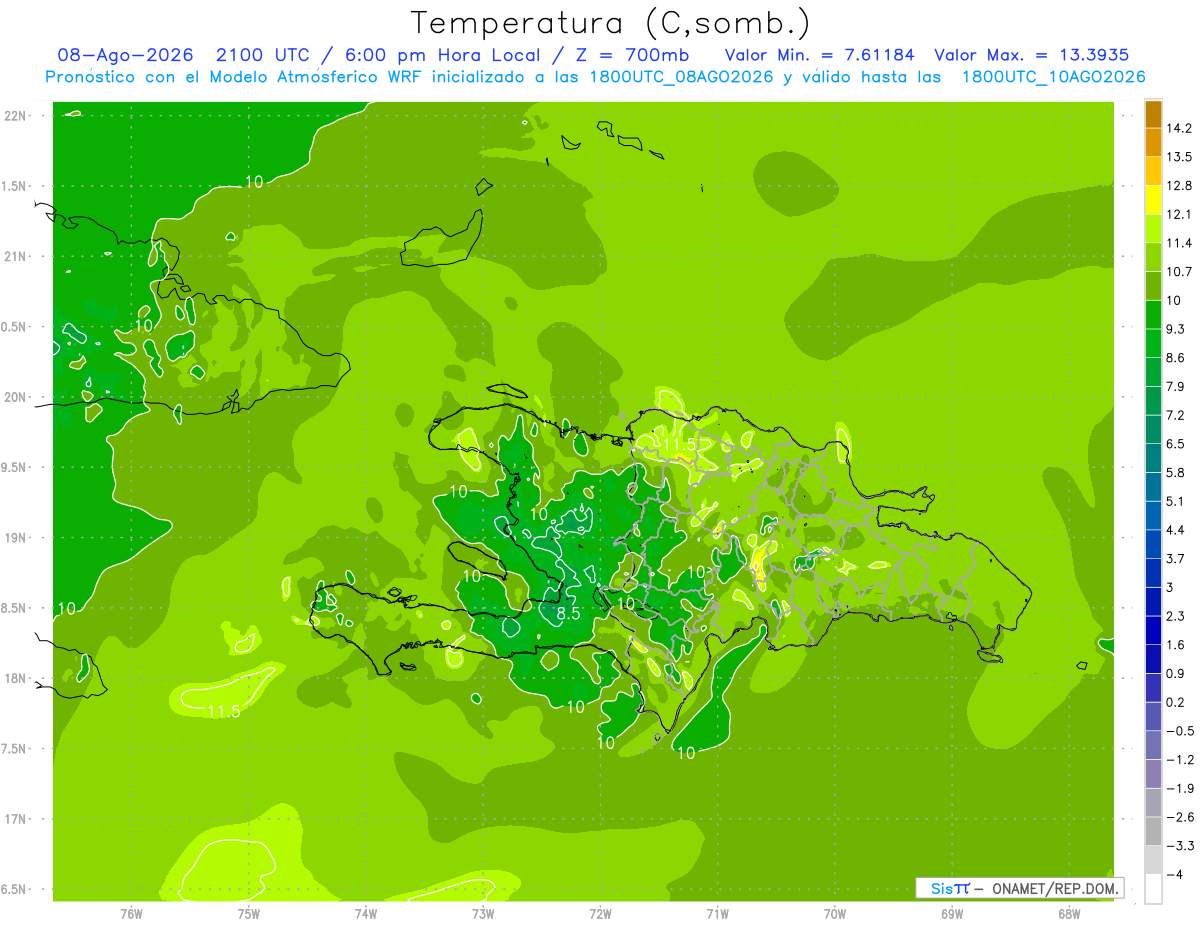Click the 2.3 value on the color scale
The height and width of the screenshot is (927, 1200).
point(1176,616)
